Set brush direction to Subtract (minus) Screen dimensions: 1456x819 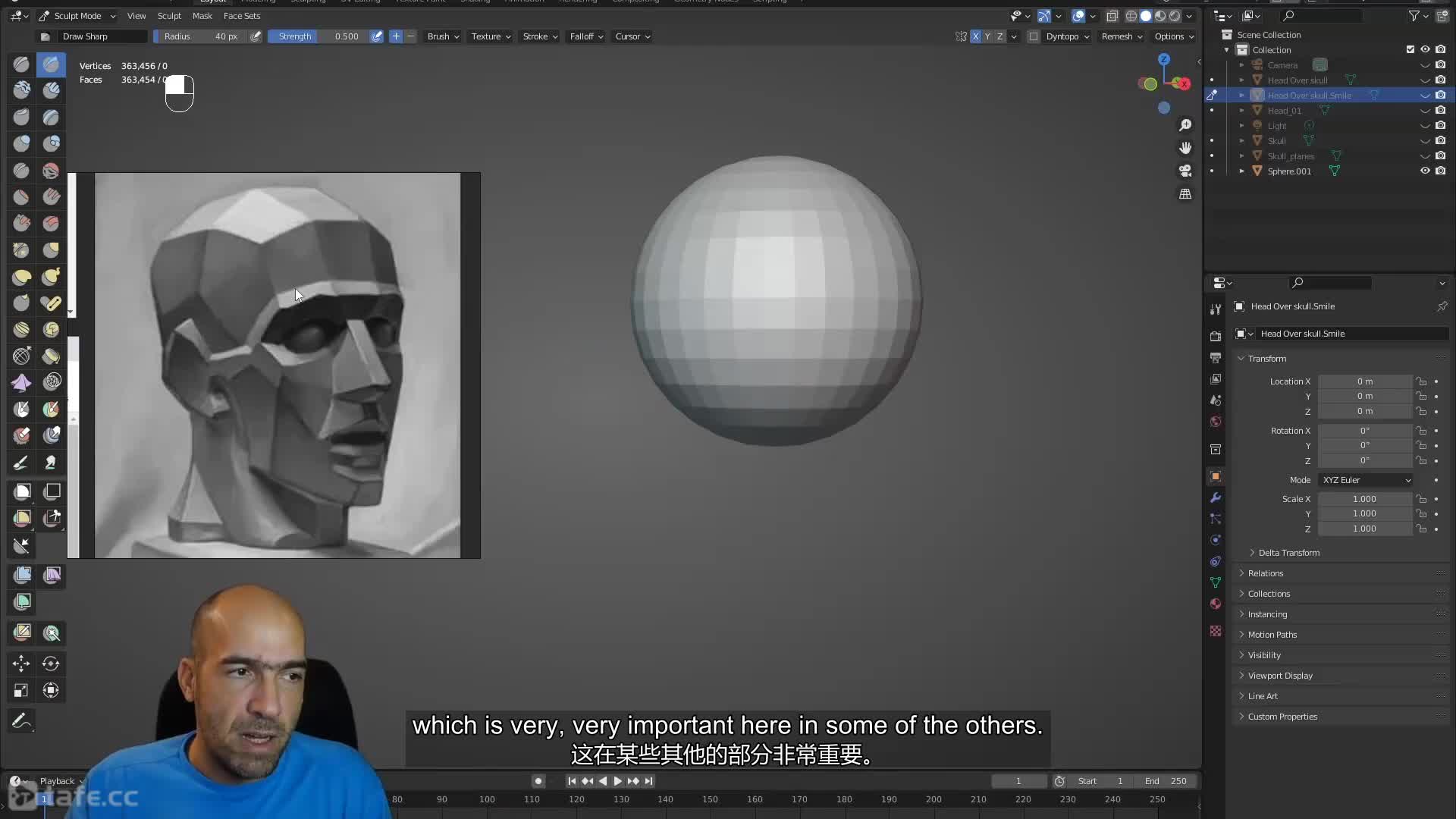(411, 36)
